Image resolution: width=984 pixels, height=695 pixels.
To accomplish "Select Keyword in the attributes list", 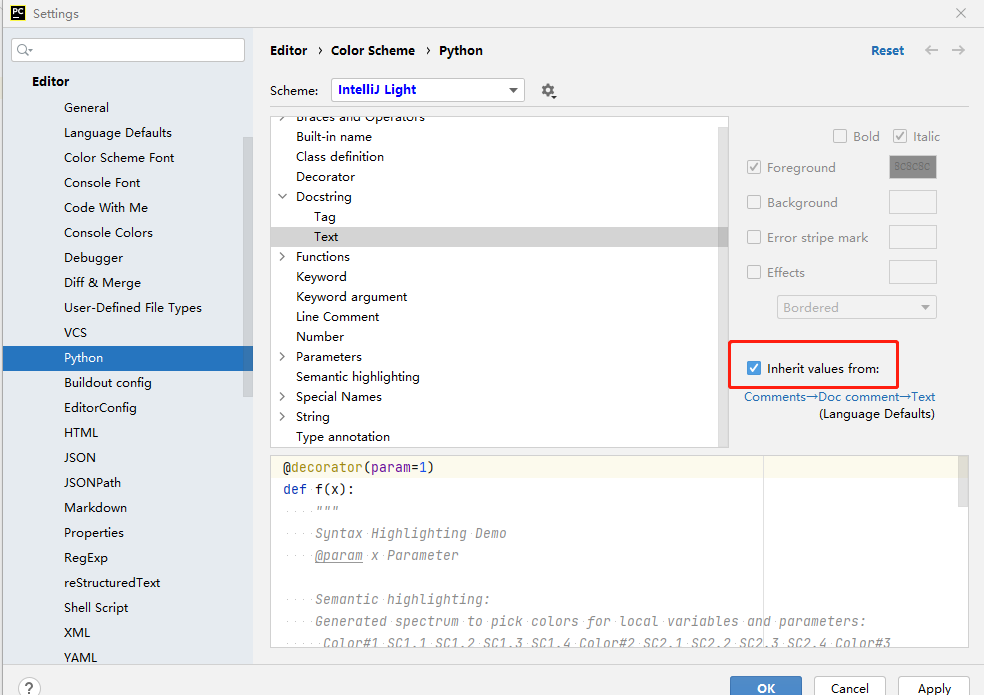I will coord(321,277).
